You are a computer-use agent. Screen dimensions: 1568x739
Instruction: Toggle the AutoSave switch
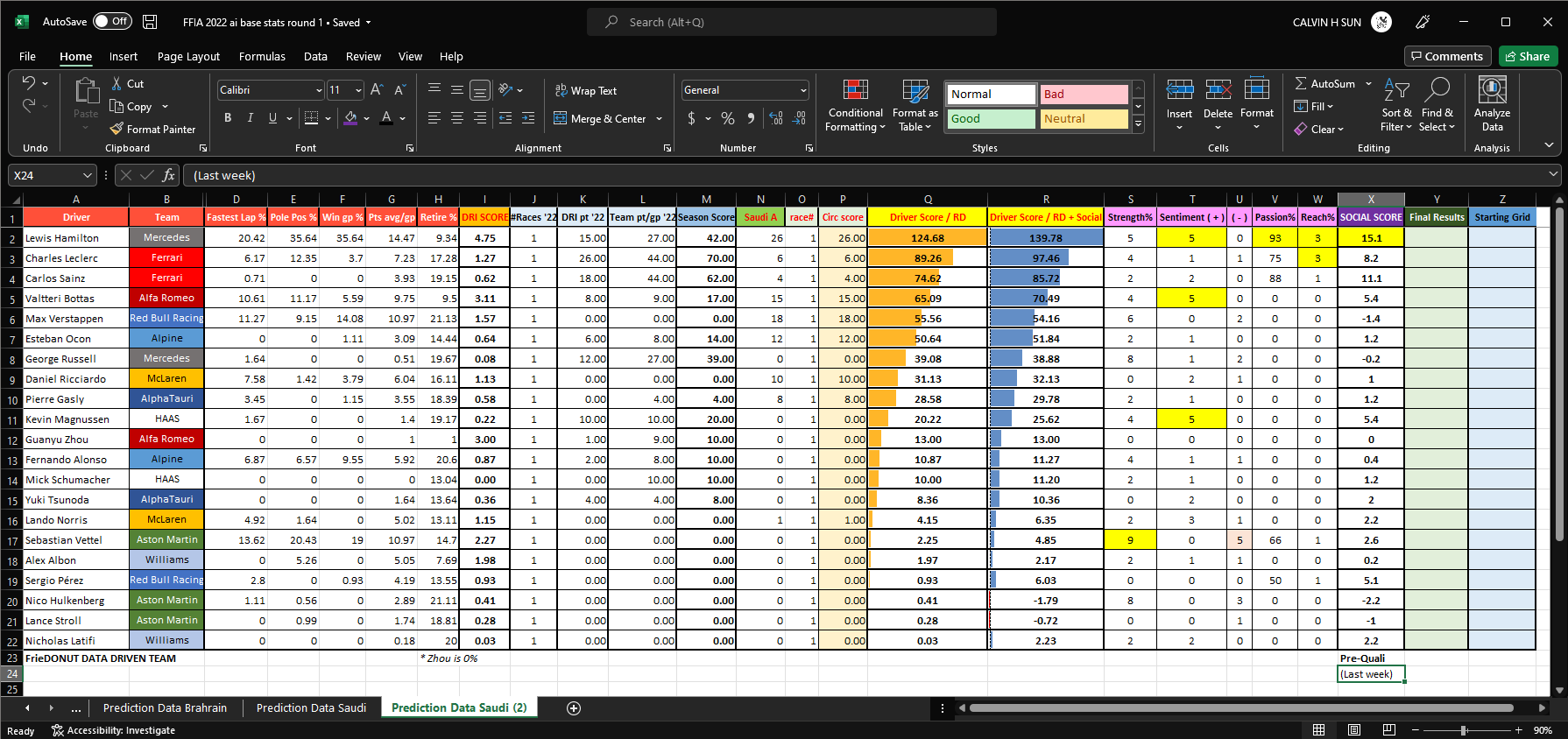(x=112, y=22)
